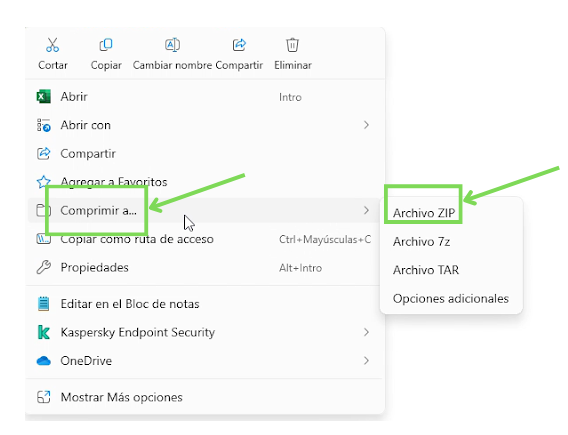Click the OneDrive cloud icon
This screenshot has width=568, height=435.
pyautogui.click(x=43, y=361)
